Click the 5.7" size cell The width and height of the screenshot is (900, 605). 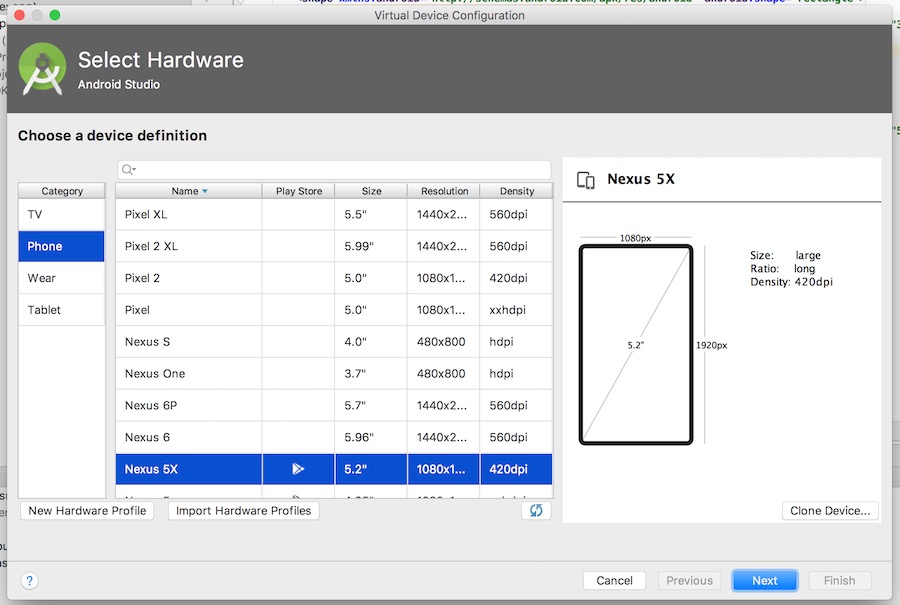(x=371, y=405)
